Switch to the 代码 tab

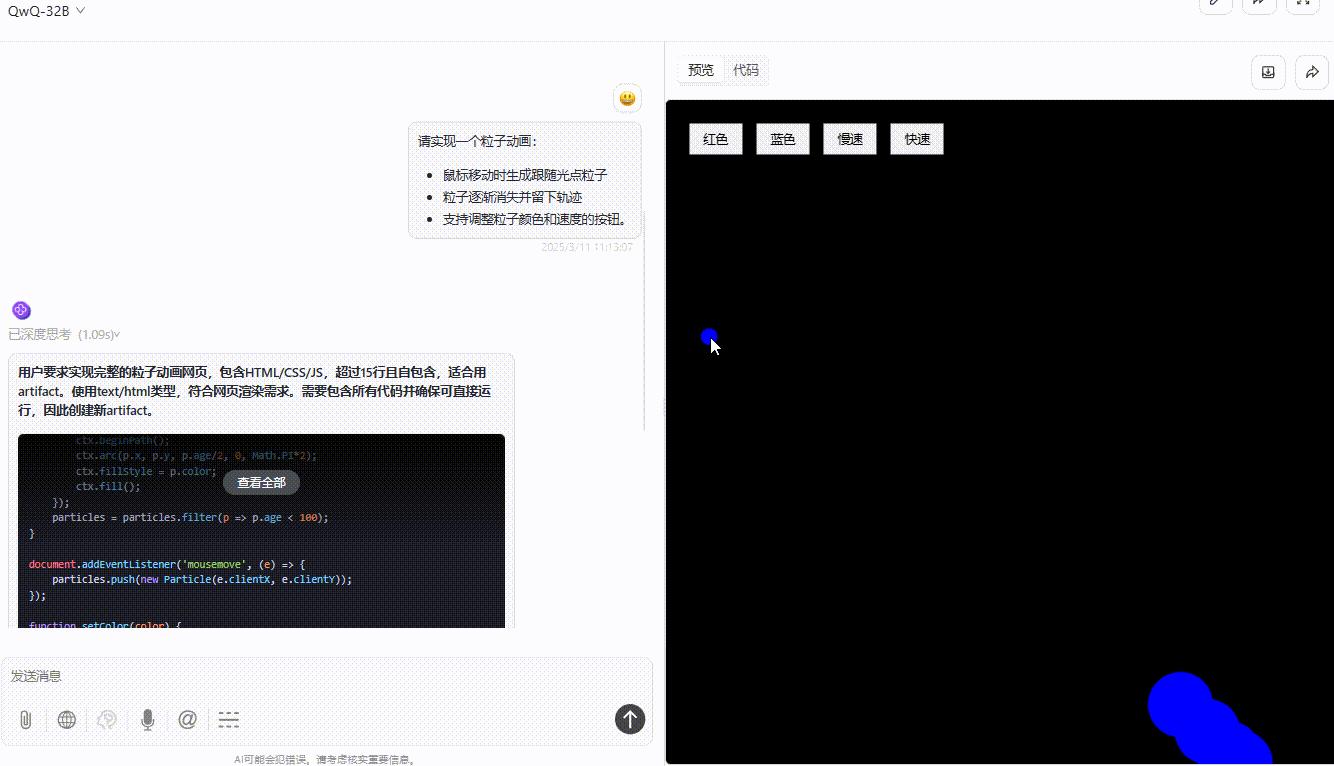pyautogui.click(x=746, y=70)
